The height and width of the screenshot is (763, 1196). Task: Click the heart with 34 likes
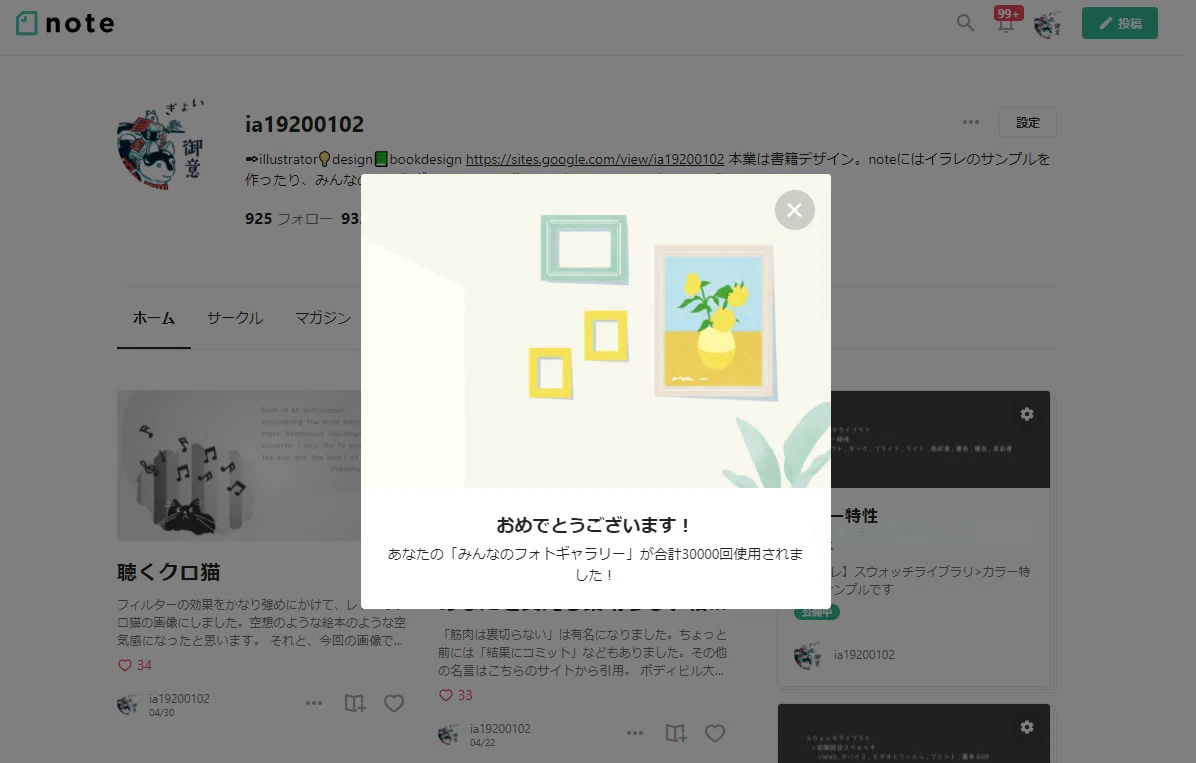(135, 665)
